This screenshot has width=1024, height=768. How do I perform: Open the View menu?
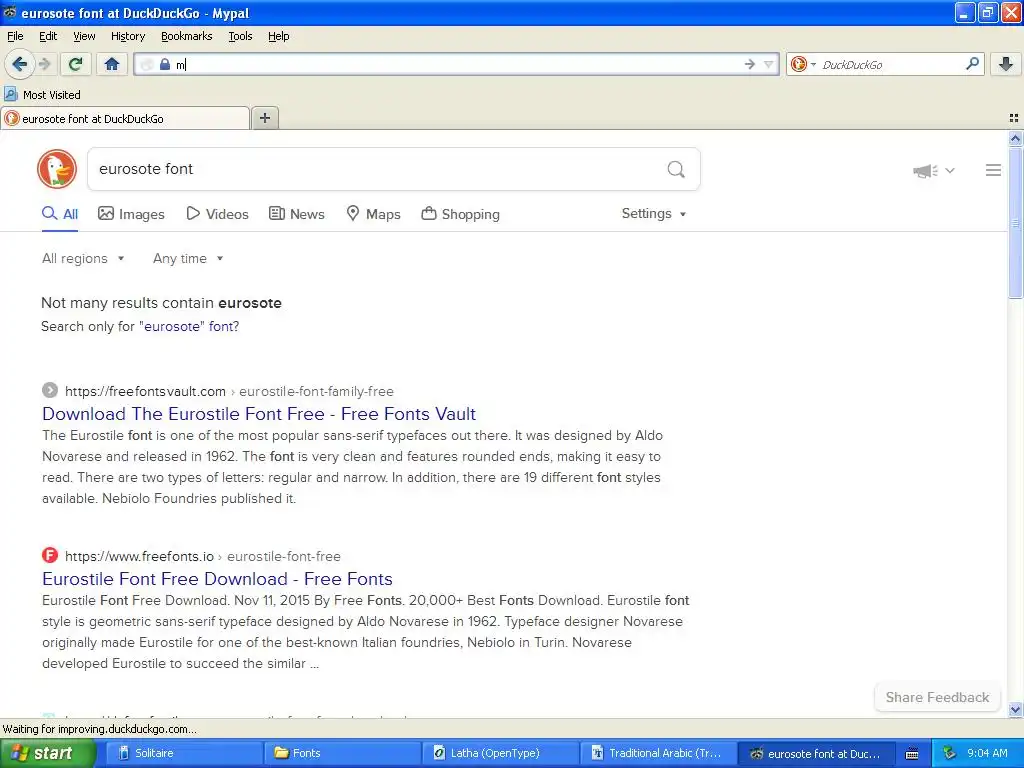coord(84,36)
